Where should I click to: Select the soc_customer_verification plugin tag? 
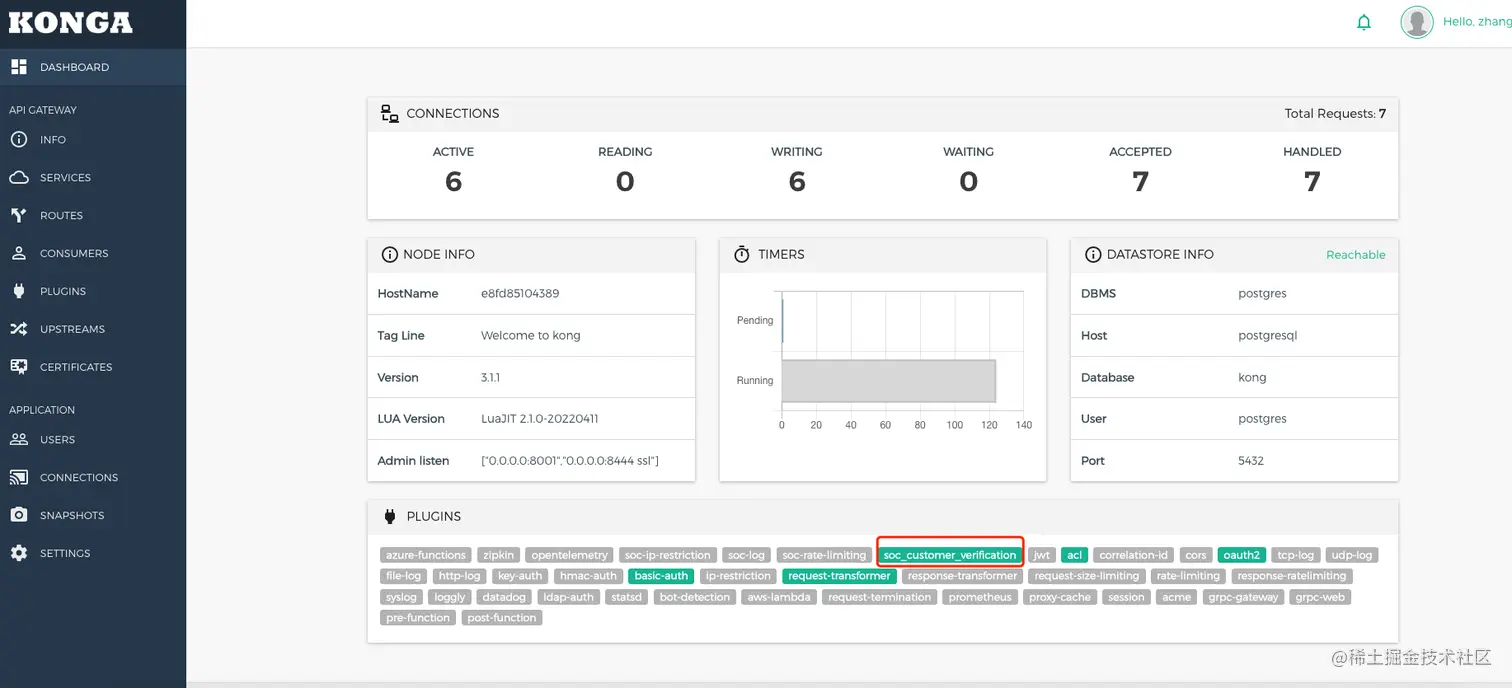(950, 555)
